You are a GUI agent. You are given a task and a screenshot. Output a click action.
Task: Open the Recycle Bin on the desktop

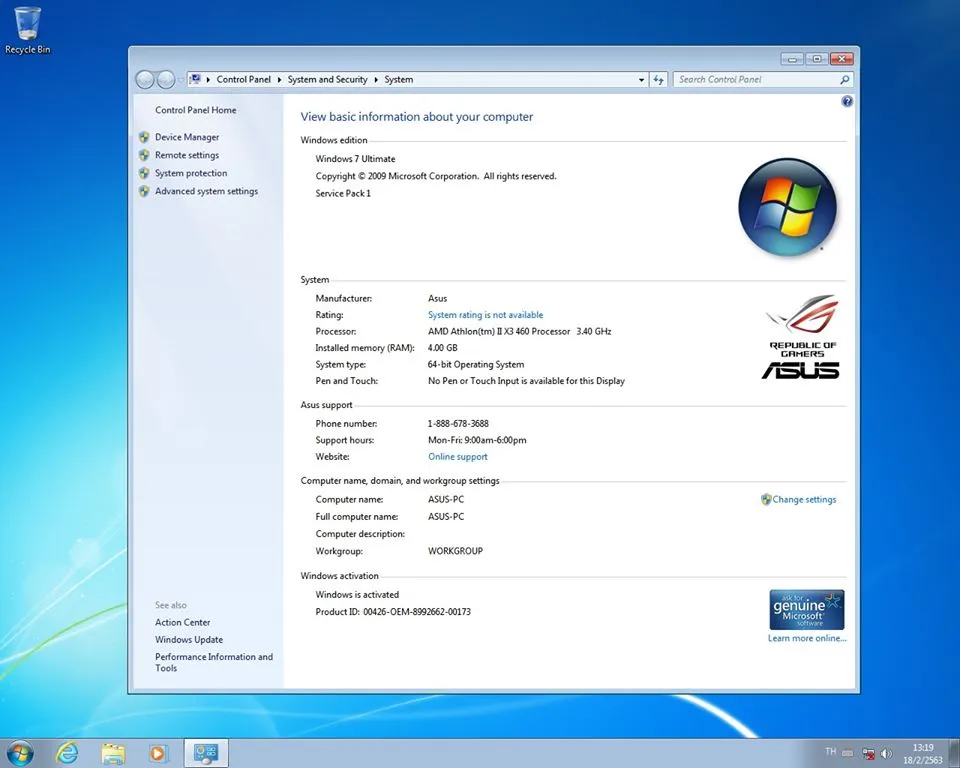tap(26, 22)
